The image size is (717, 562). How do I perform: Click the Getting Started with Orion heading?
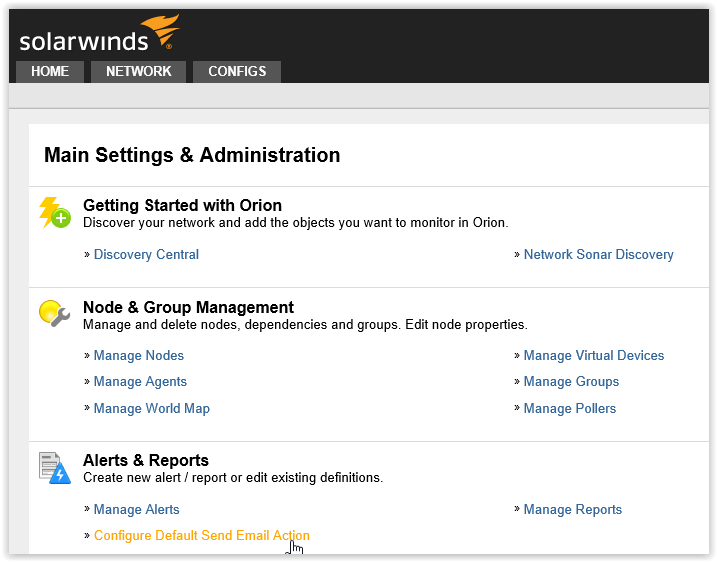(x=182, y=205)
